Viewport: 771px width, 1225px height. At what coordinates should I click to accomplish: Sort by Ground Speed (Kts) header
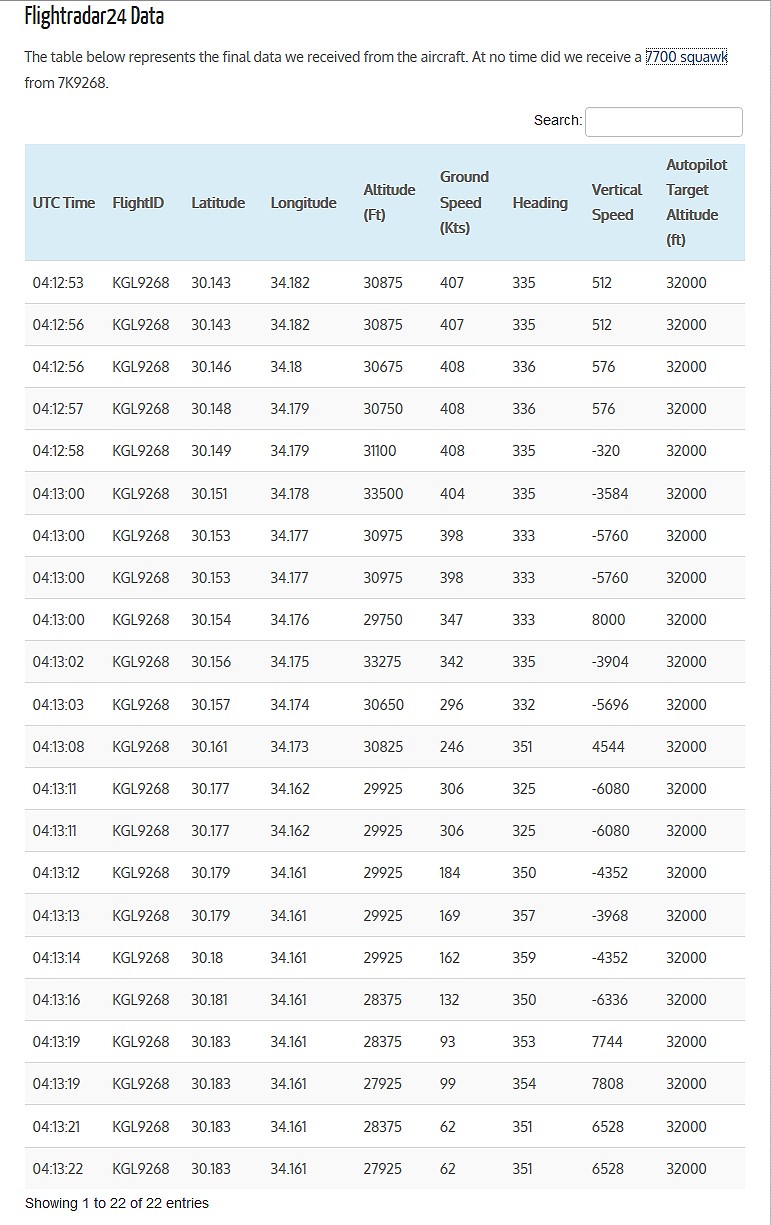point(464,202)
